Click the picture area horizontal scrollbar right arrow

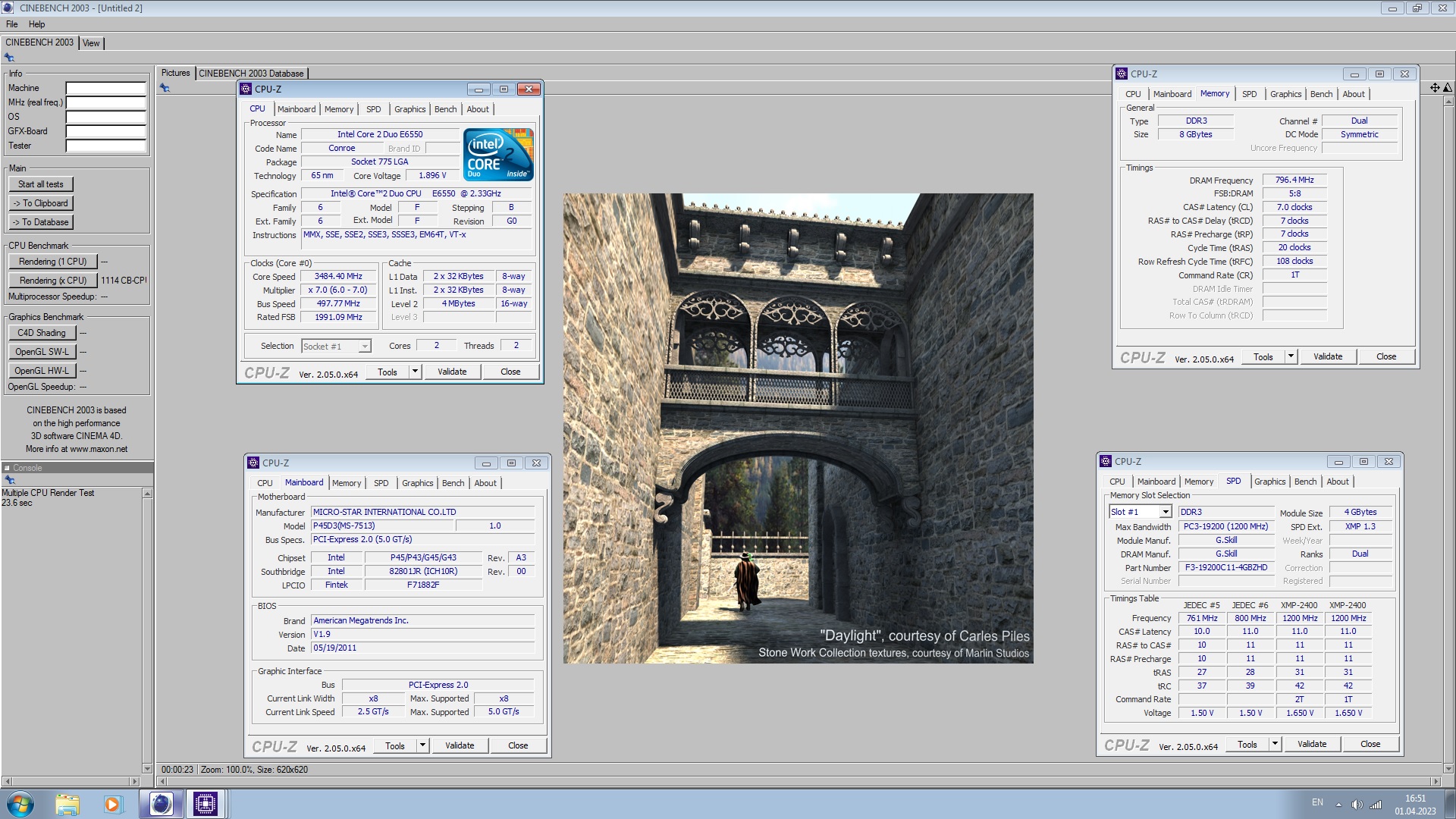pyautogui.click(x=1436, y=781)
